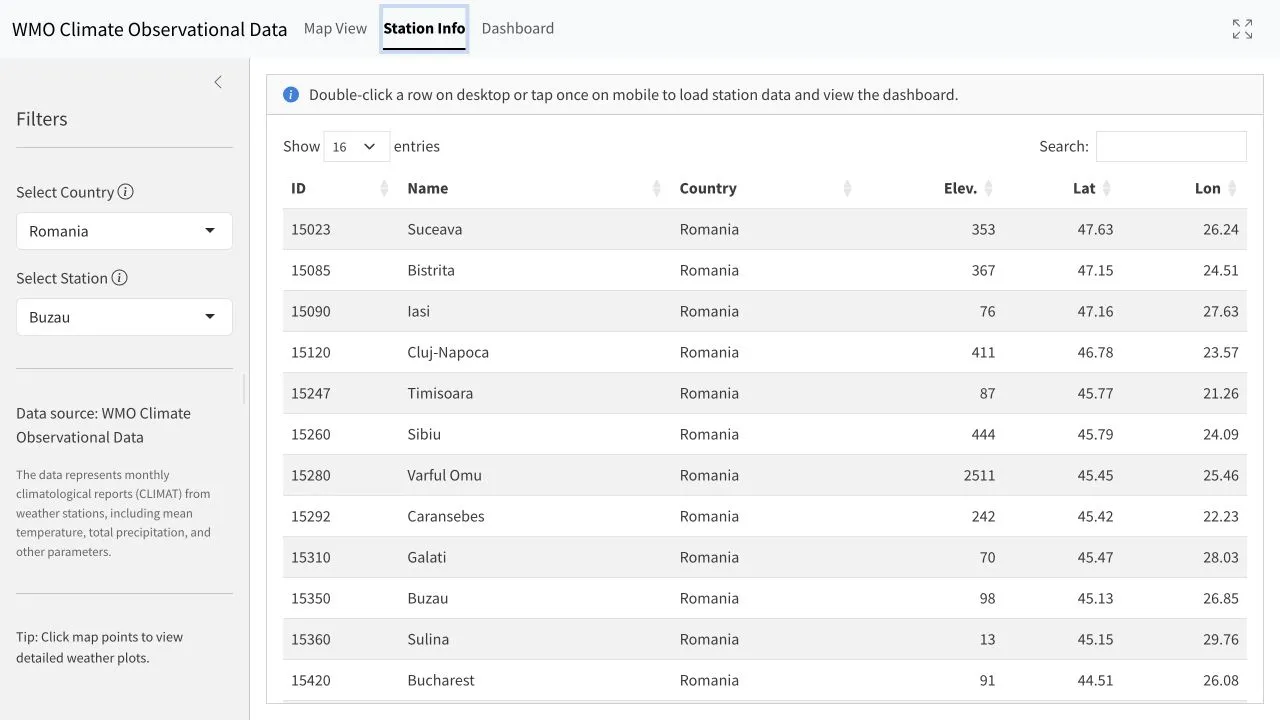
Task: Select the Sibiu station name cell
Action: (x=424, y=434)
